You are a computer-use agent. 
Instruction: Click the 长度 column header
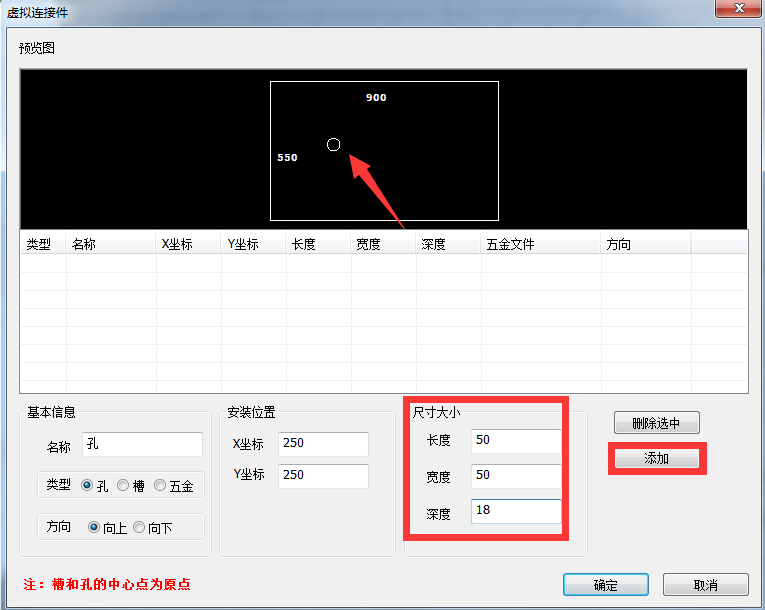[318, 244]
